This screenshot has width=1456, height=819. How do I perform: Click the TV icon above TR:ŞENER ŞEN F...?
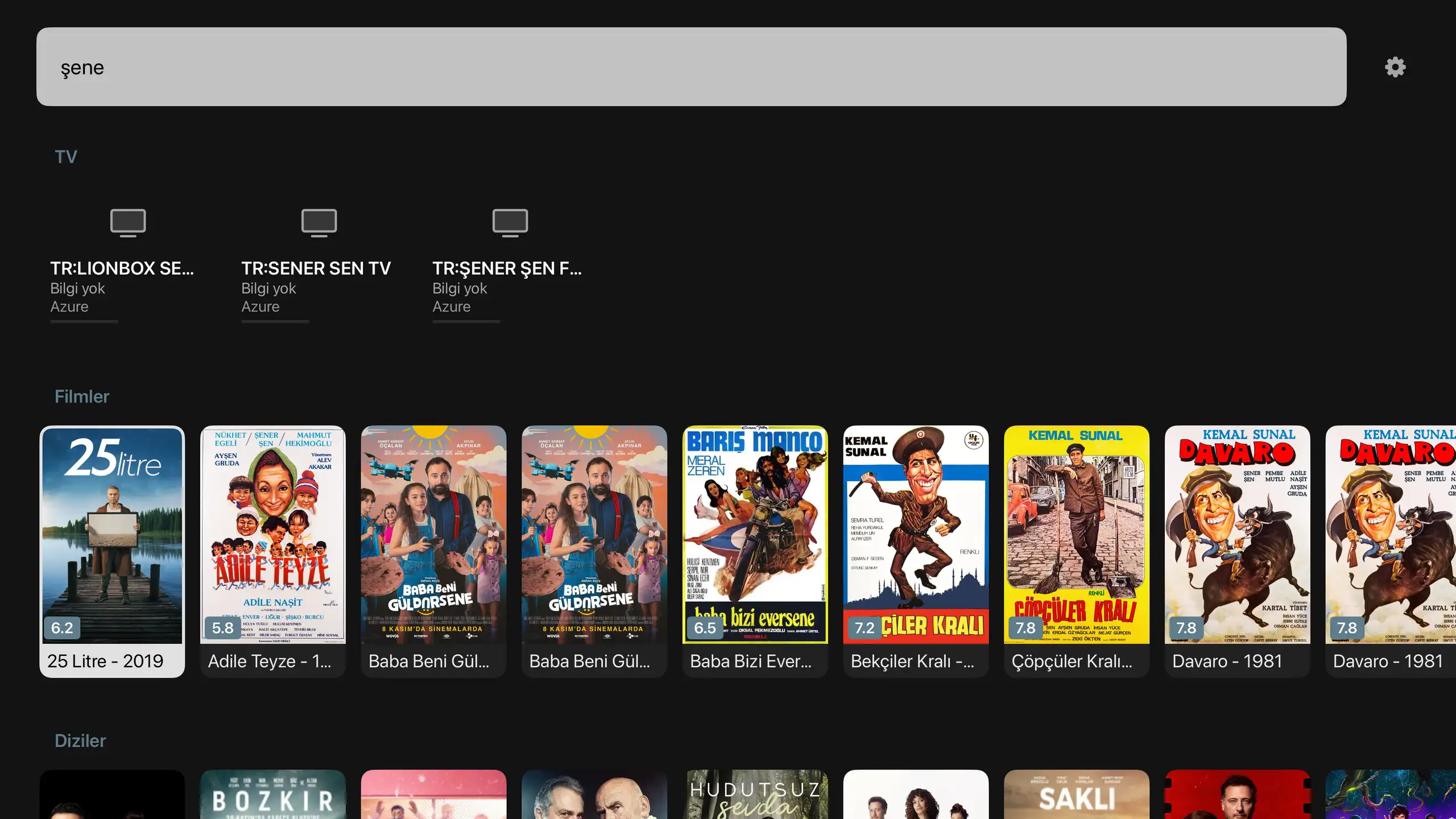click(510, 222)
